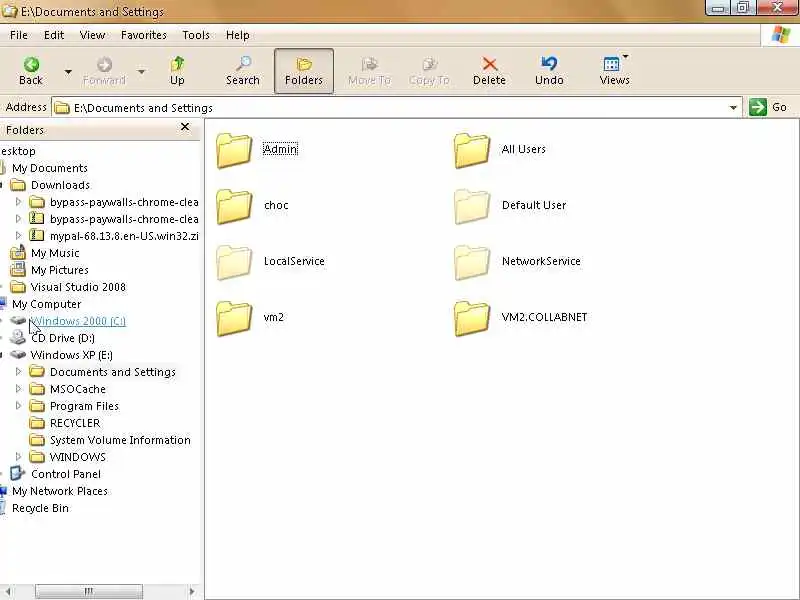
Task: Open the Forward history dropdown arrow
Action: (x=141, y=72)
